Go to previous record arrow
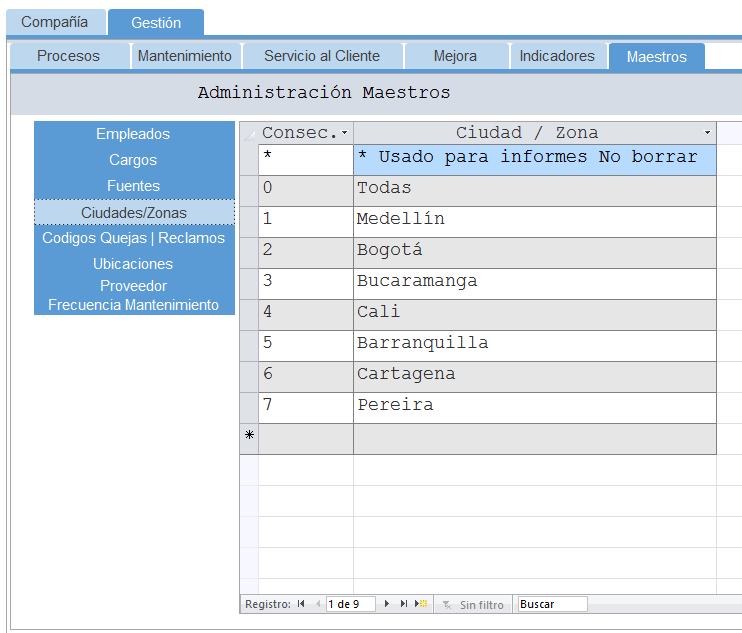The width and height of the screenshot is (742, 633). [x=318, y=604]
